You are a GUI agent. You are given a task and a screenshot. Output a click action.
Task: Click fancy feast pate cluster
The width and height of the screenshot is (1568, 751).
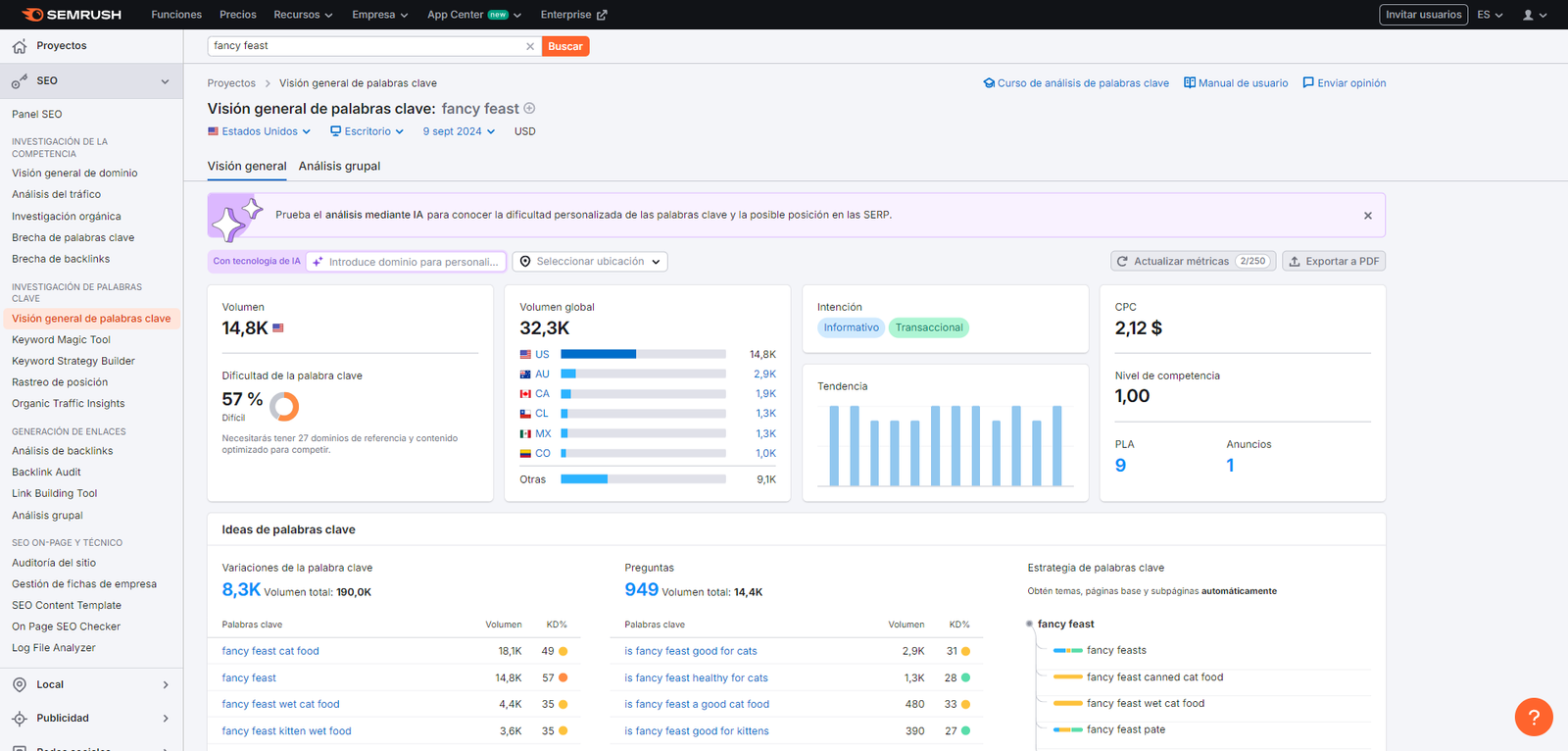pos(1126,730)
